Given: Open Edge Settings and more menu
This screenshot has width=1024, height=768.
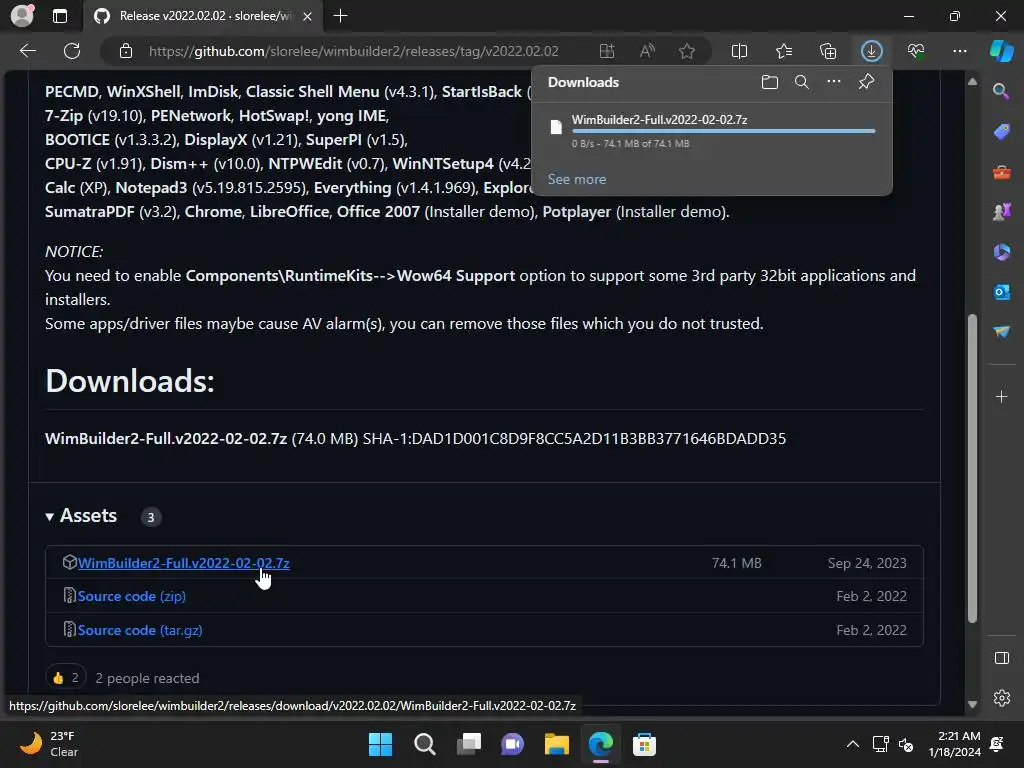Looking at the screenshot, I should pos(960,51).
